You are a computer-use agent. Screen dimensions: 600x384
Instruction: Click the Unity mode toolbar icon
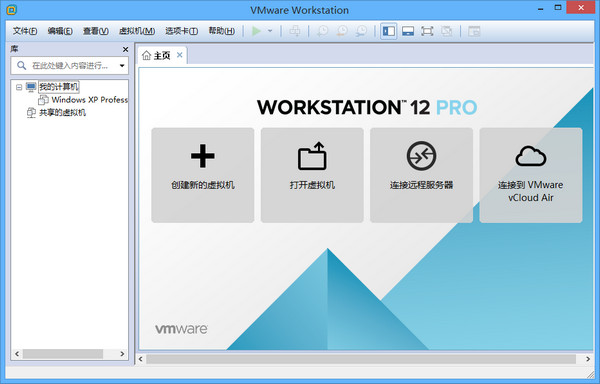coord(446,31)
